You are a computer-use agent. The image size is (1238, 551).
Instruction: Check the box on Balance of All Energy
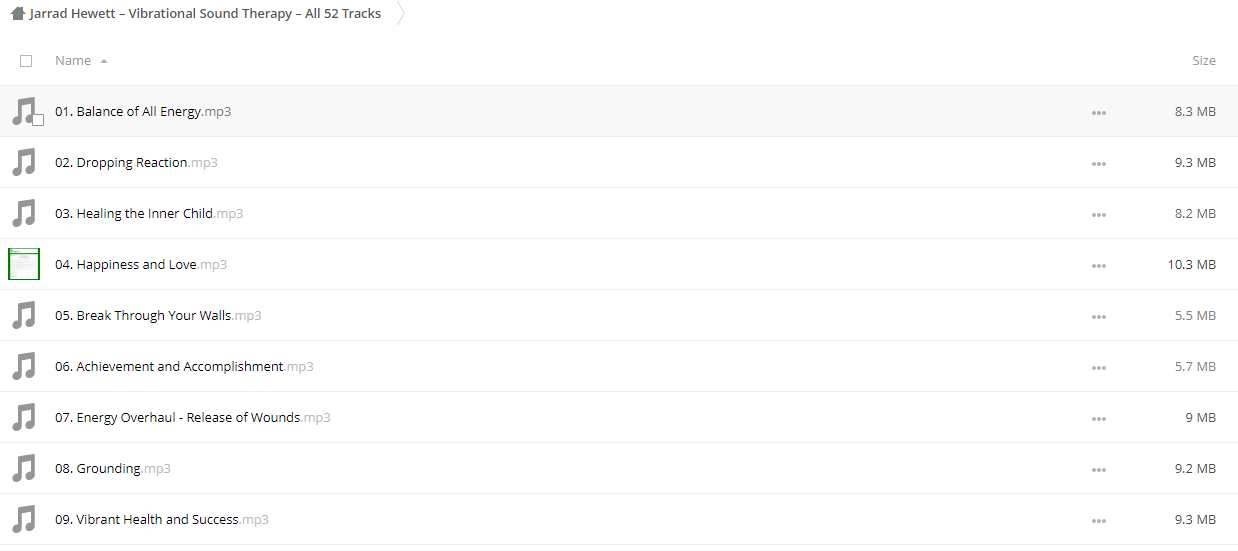[x=38, y=120]
